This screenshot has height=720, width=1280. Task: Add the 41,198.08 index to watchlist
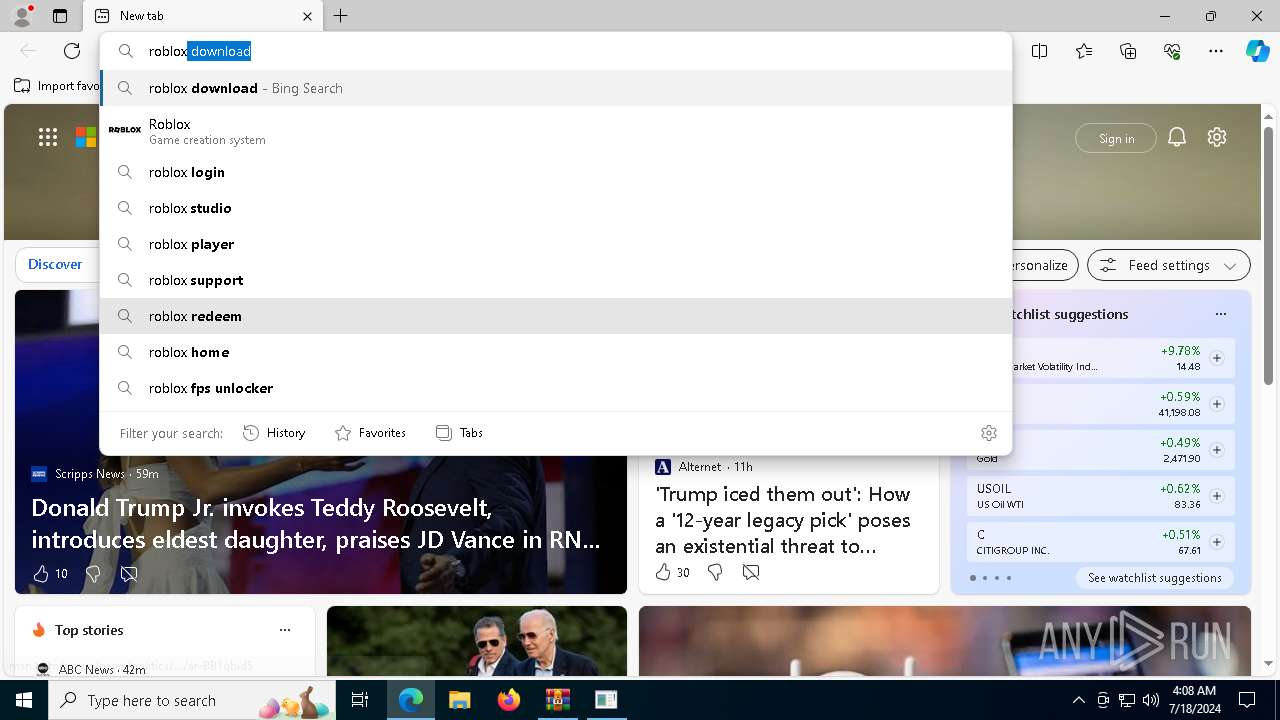pos(1216,404)
